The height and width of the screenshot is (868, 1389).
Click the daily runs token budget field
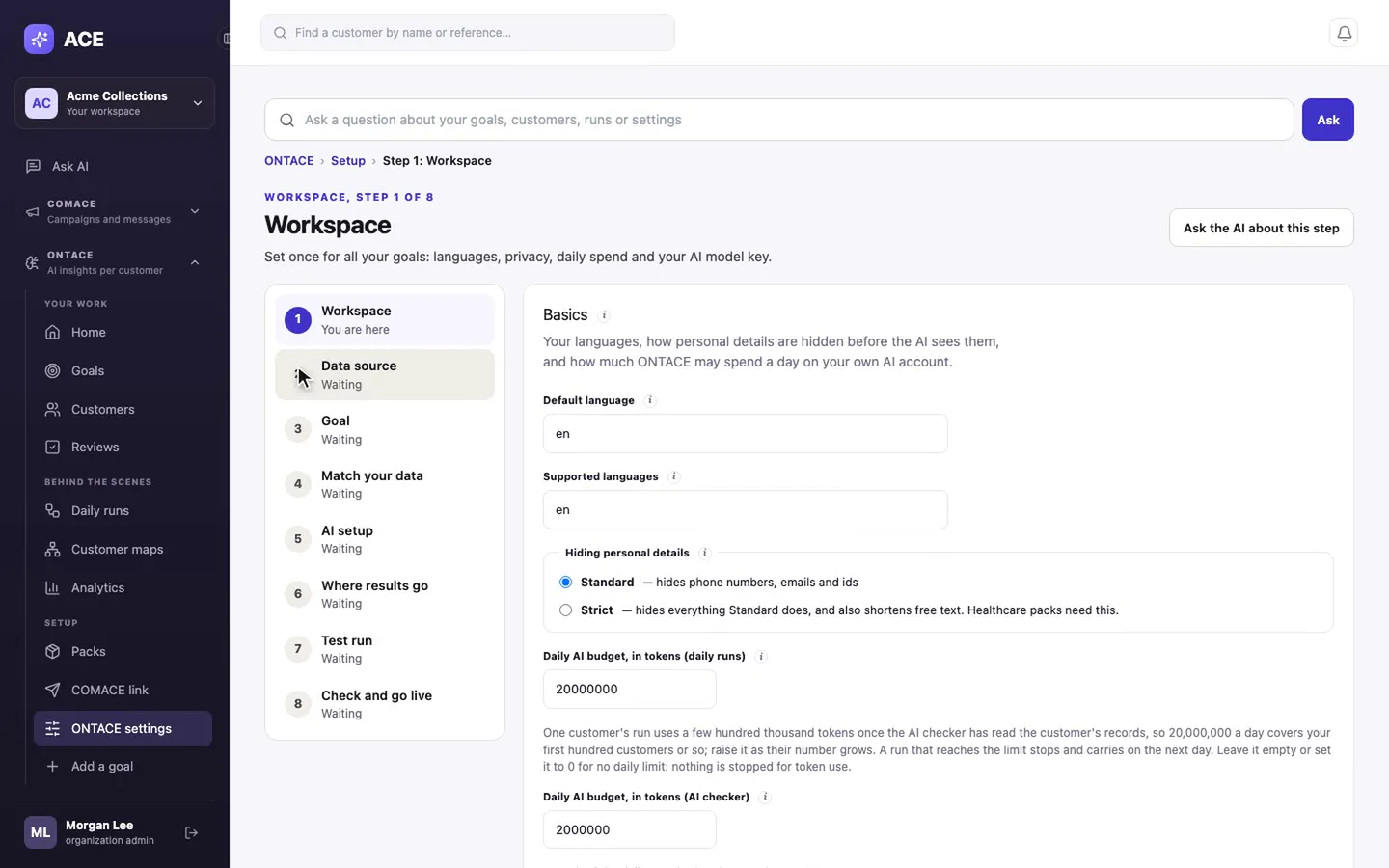coord(630,690)
